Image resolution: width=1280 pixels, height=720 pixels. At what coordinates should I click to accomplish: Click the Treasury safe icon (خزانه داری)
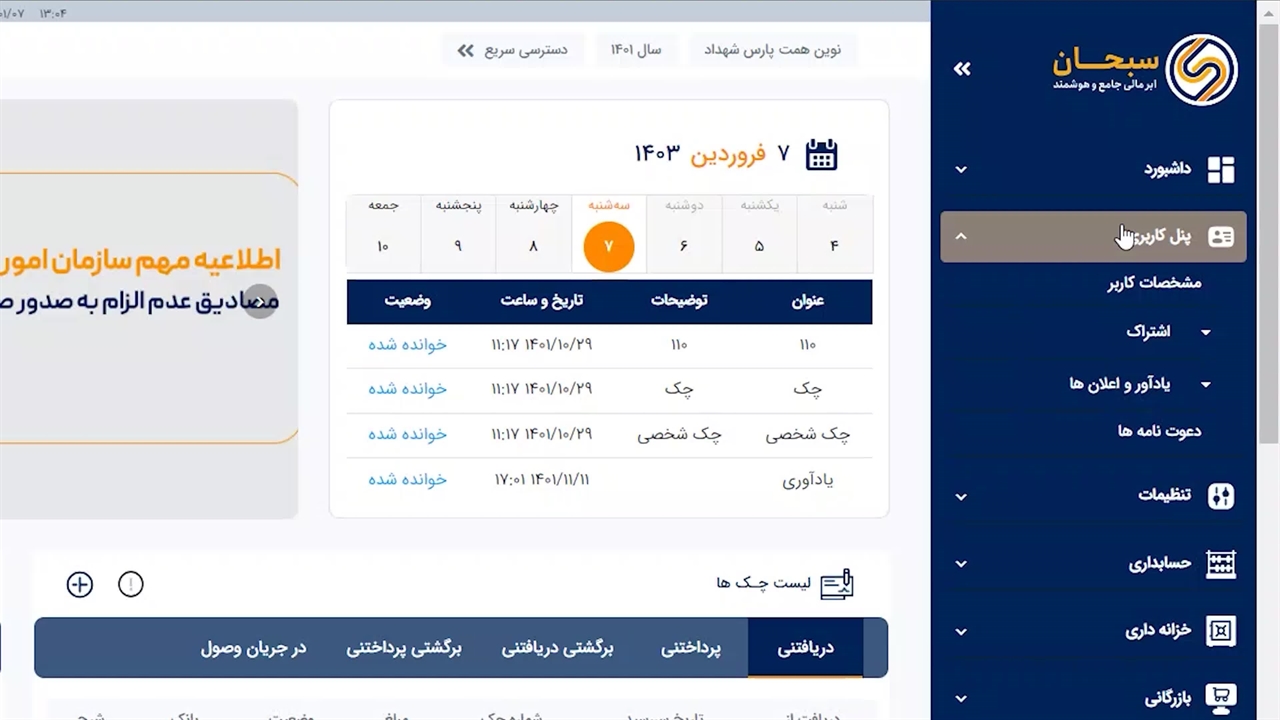pos(1220,631)
